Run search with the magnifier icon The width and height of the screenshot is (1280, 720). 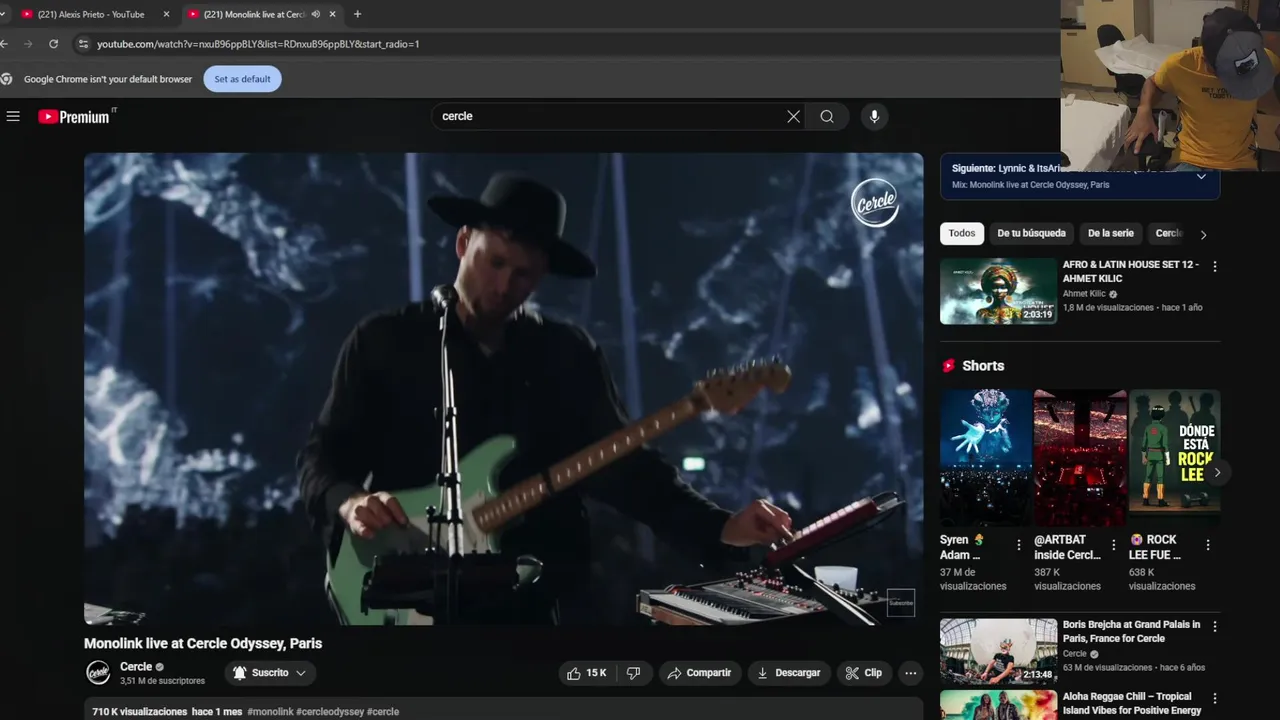(827, 116)
